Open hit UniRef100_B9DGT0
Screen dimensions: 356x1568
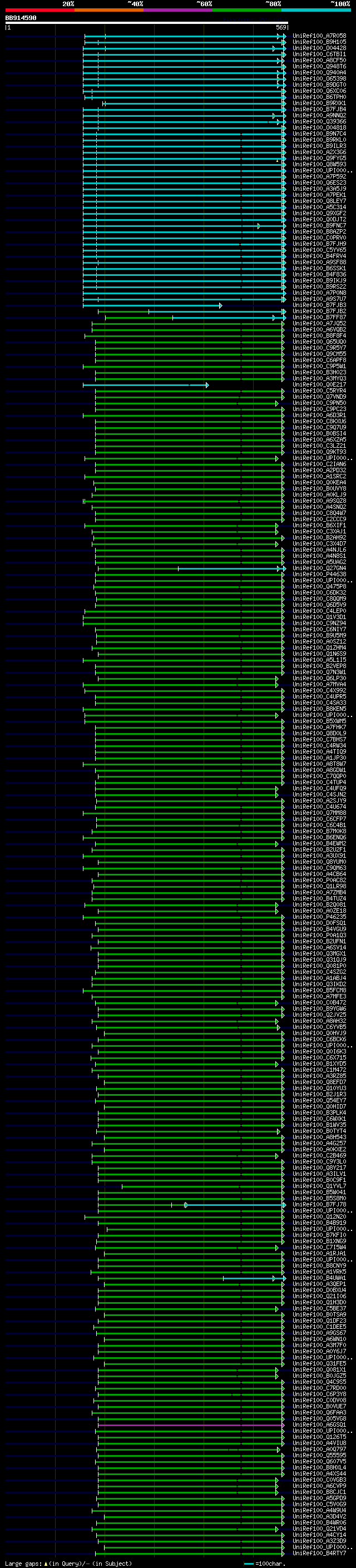tap(319, 85)
